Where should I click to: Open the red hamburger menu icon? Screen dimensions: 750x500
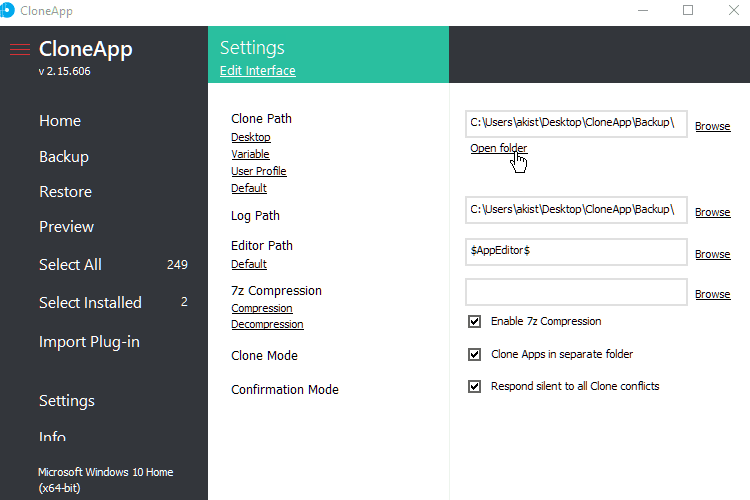click(x=20, y=49)
